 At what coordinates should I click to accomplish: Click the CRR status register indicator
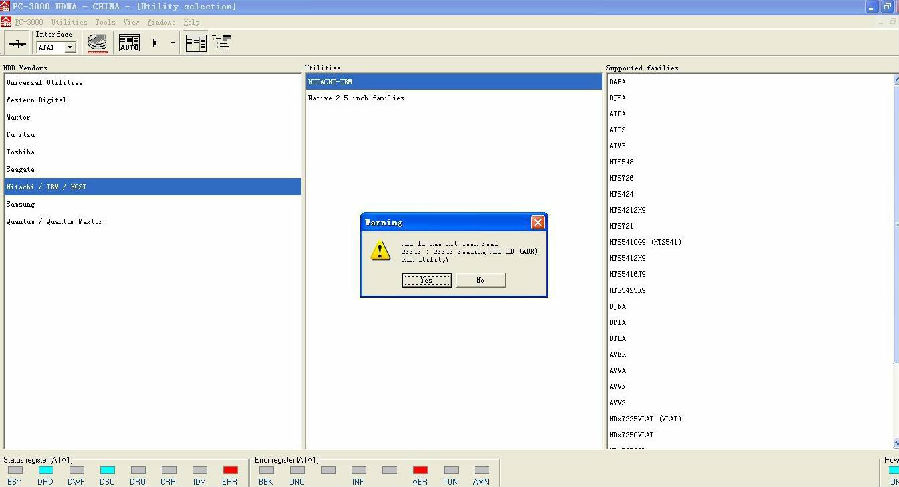(169, 470)
